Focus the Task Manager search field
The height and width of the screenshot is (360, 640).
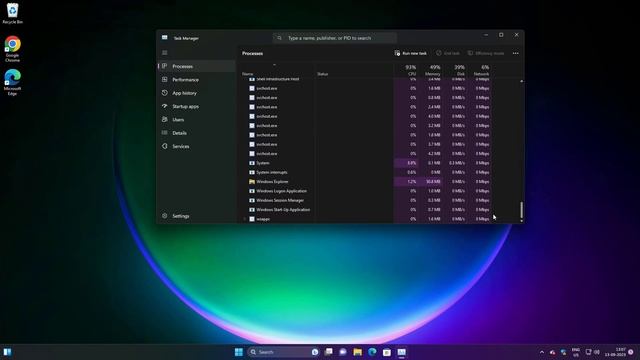coord(335,38)
